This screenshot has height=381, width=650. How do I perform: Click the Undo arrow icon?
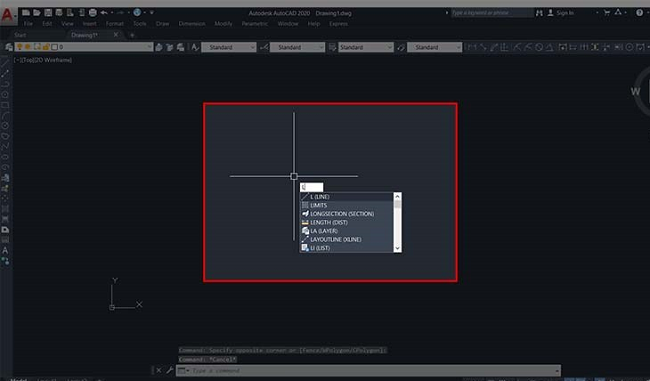point(104,13)
